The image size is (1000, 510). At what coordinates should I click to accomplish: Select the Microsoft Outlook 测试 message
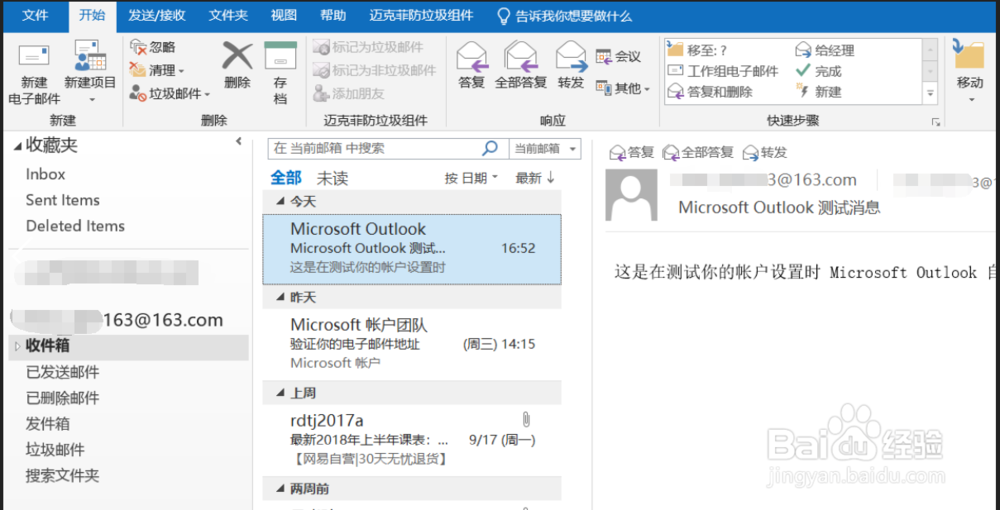tap(412, 249)
